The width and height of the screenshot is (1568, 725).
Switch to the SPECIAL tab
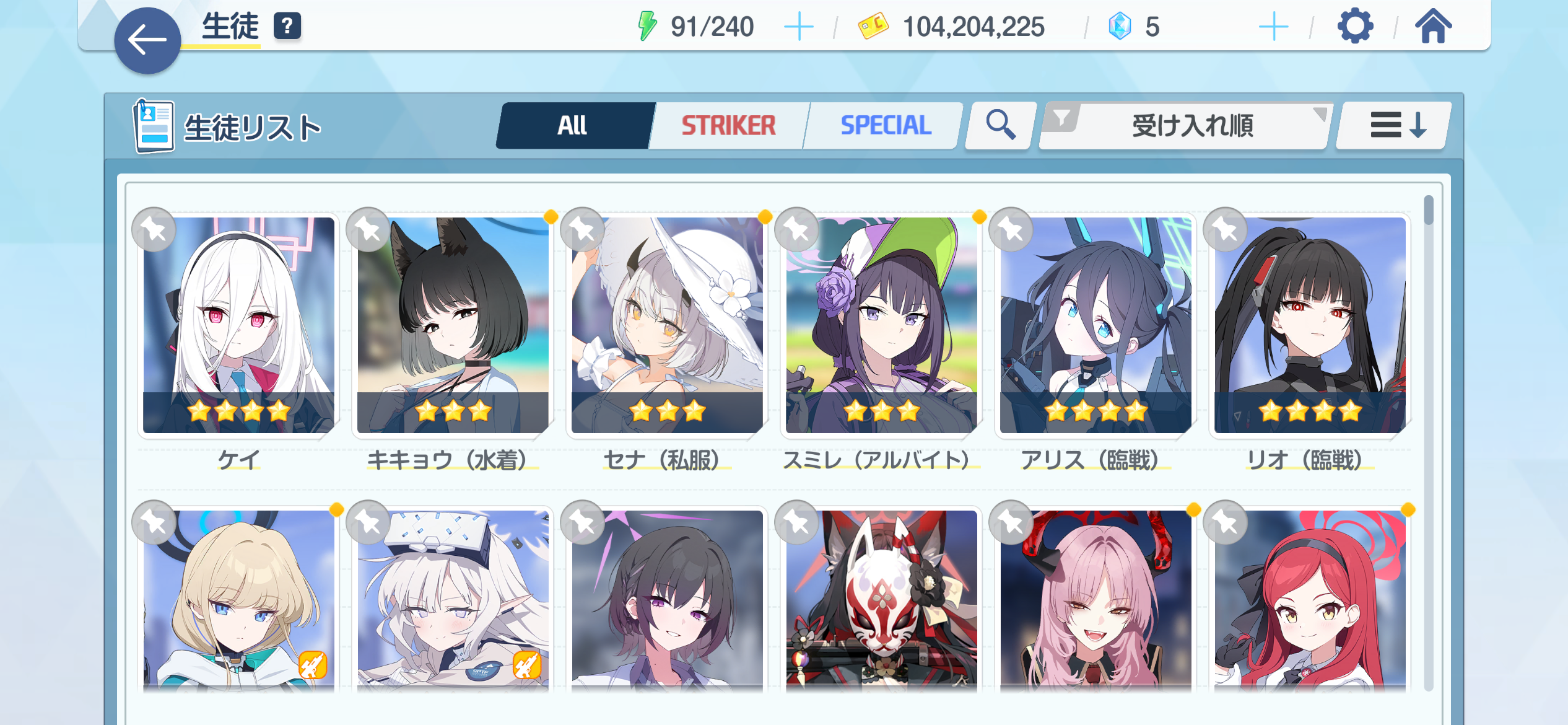pyautogui.click(x=886, y=126)
